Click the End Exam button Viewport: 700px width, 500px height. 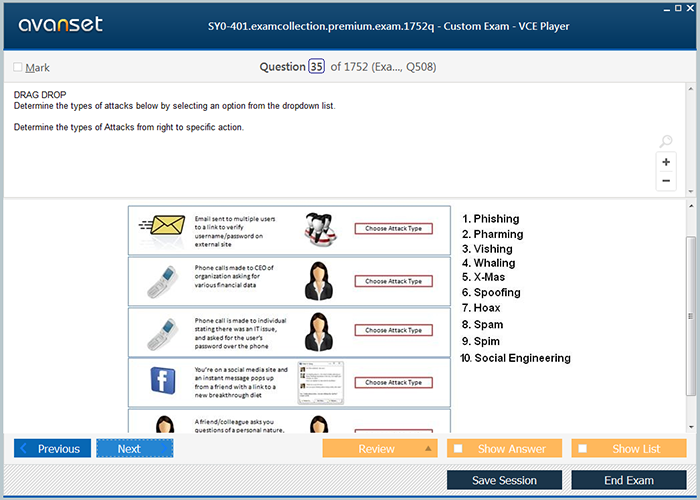pos(628,480)
